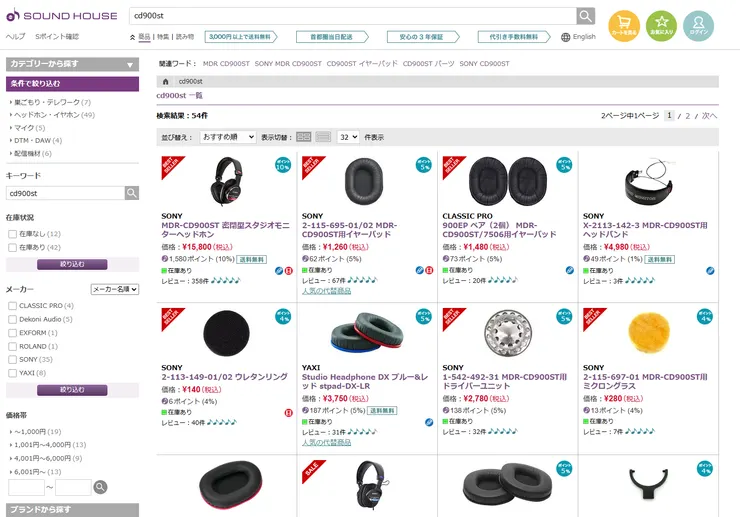Submit price range with magnifier icon
740x517 pixels.
pyautogui.click(x=100, y=487)
